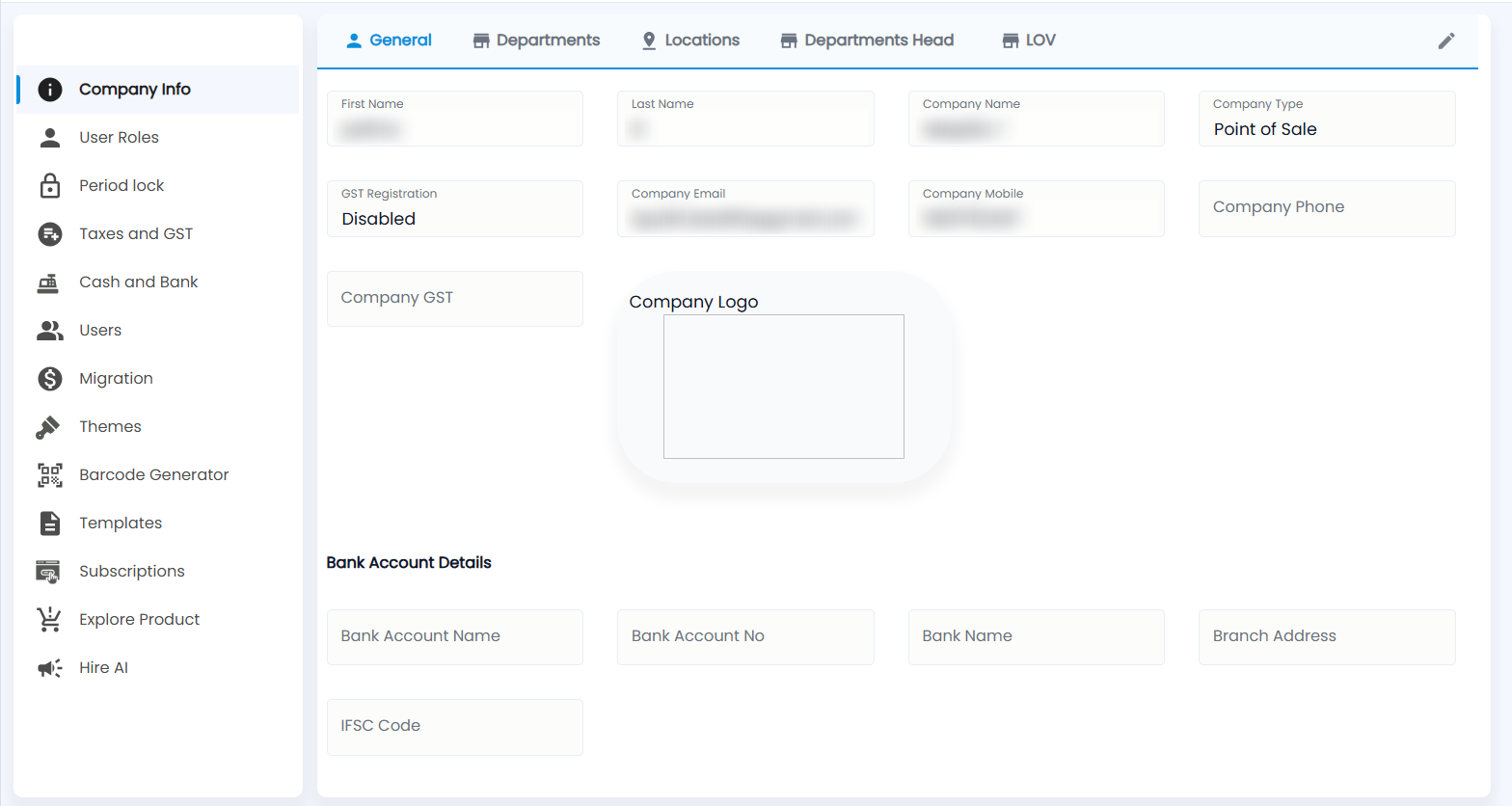
Task: Click the Migration dollar icon
Action: click(x=50, y=379)
